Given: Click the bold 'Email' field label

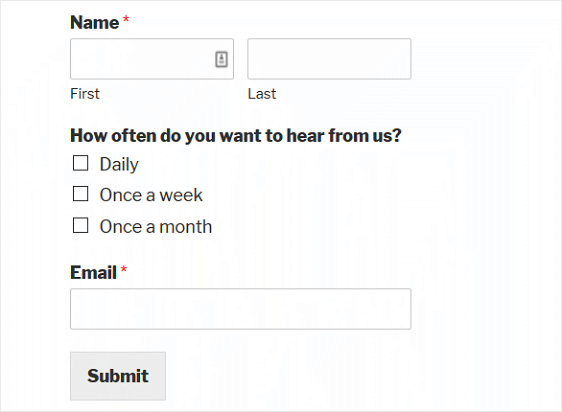Looking at the screenshot, I should pyautogui.click(x=94, y=273).
